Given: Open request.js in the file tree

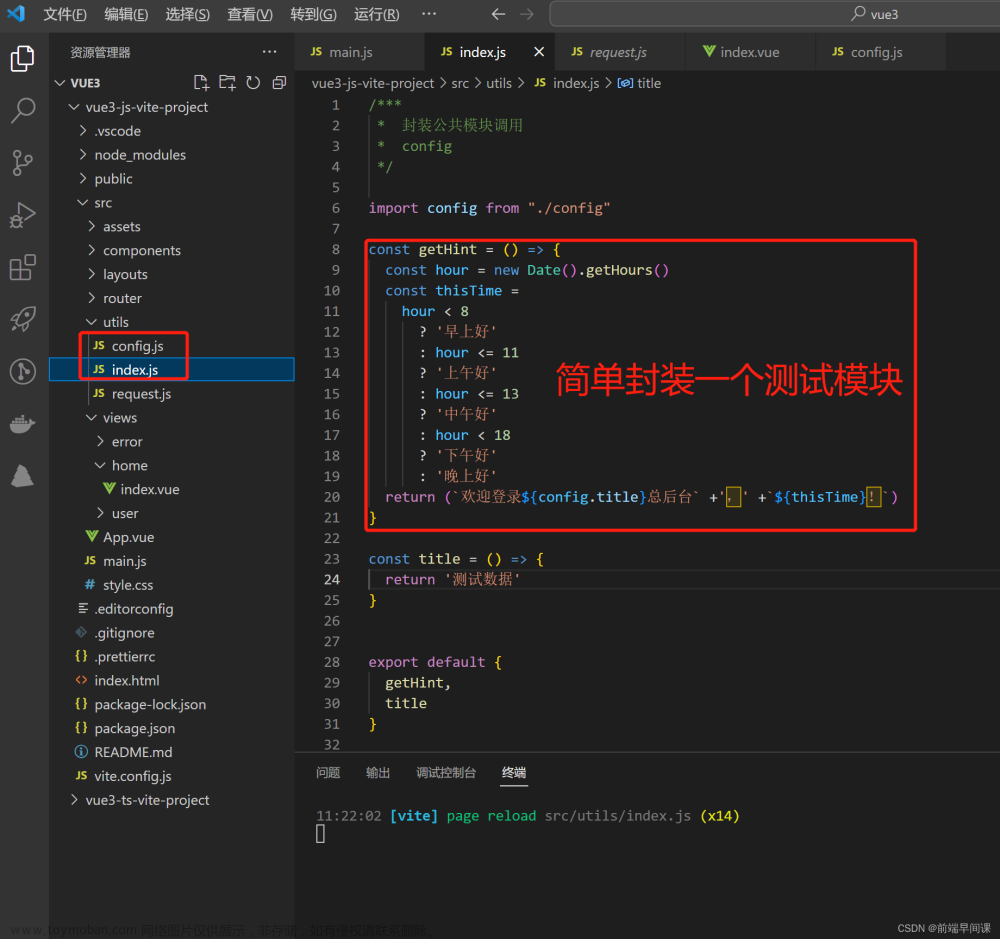Looking at the screenshot, I should [172, 394].
